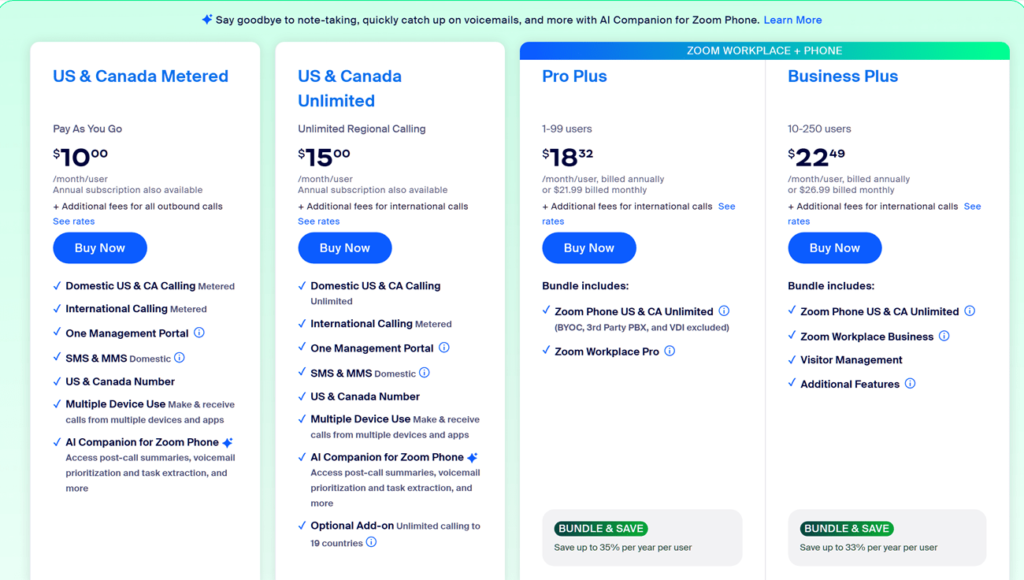The height and width of the screenshot is (580, 1024).
Task: Open See rates link under Metered plan
Action: (75, 221)
